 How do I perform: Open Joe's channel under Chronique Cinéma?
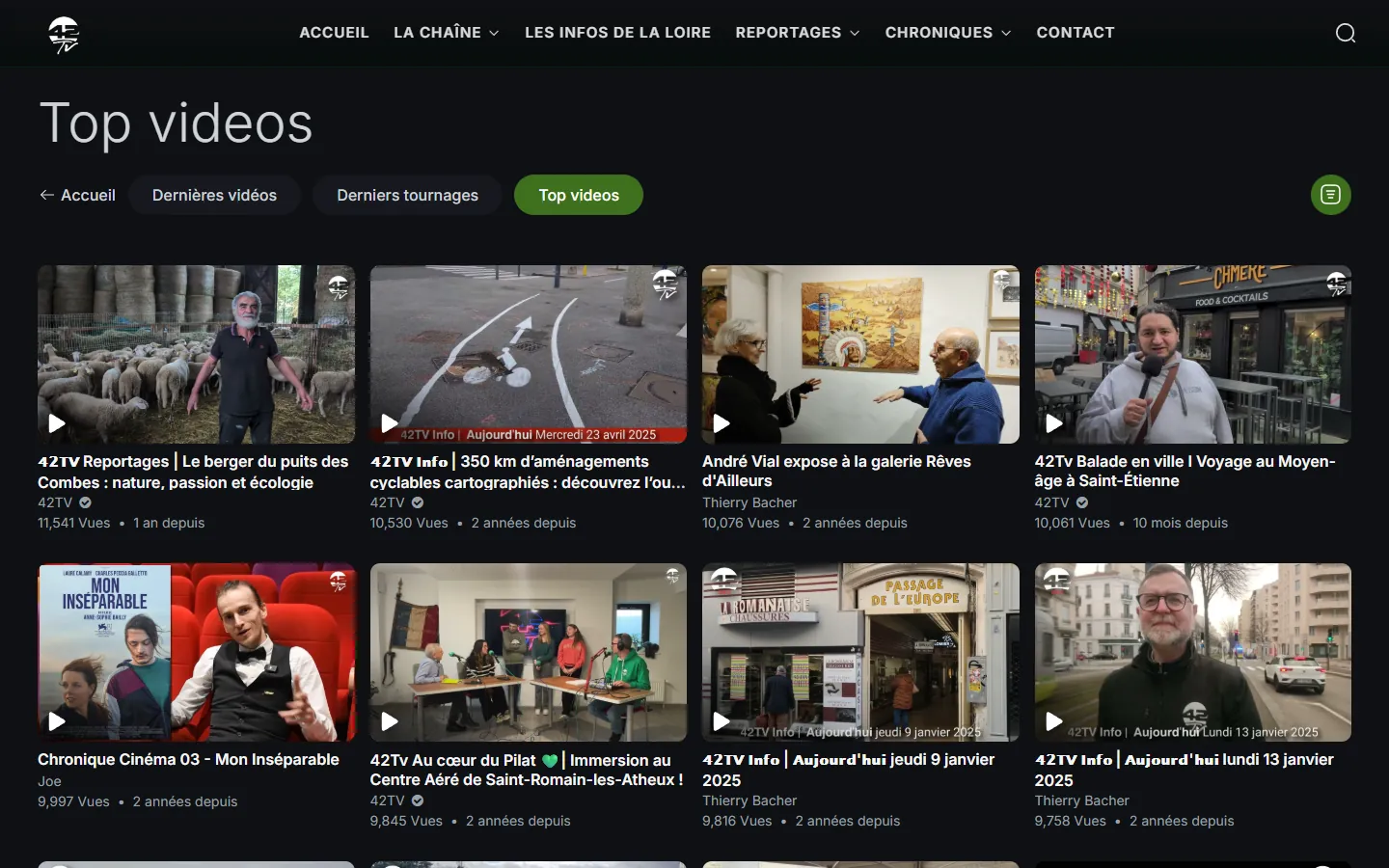49,781
